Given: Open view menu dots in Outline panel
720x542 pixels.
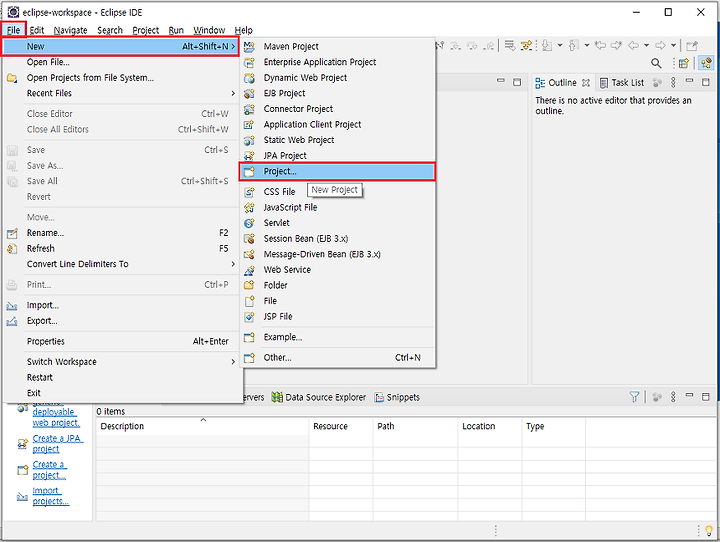Looking at the screenshot, I should 673,82.
